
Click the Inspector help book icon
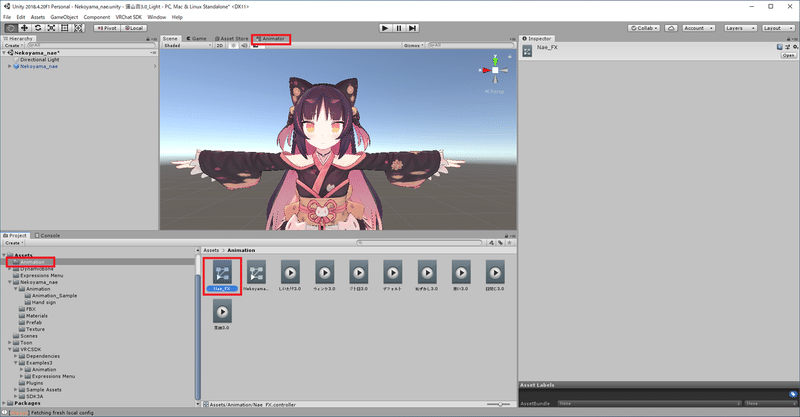[780, 47]
